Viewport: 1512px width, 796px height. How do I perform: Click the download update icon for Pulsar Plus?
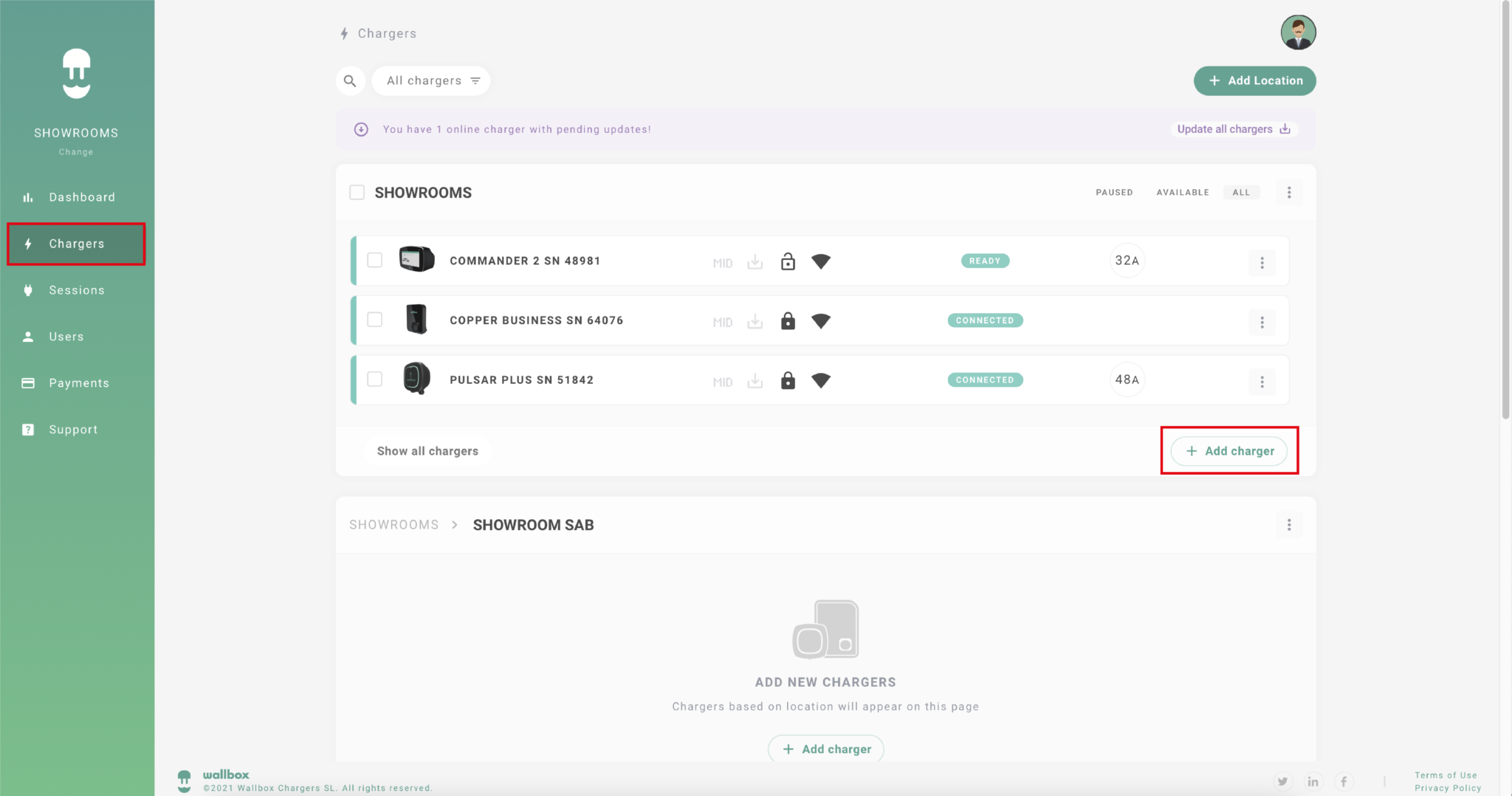point(755,381)
